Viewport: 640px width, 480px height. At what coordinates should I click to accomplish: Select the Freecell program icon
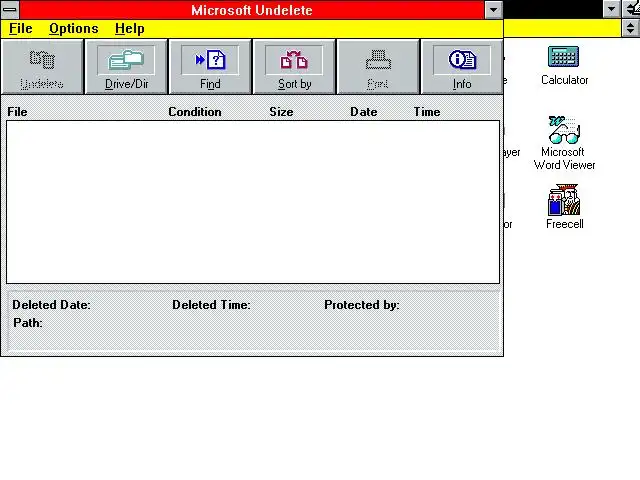pyautogui.click(x=564, y=207)
